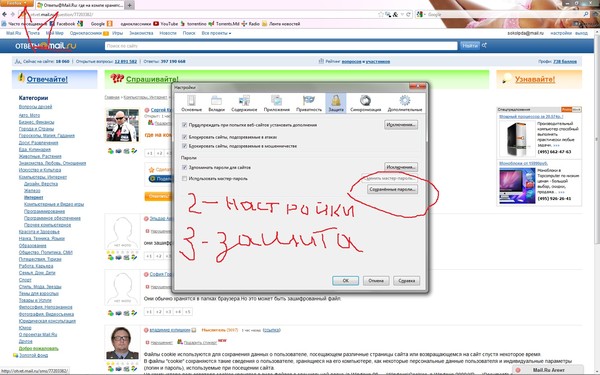Open the настройки link in page header
Screen dimensions: 600x375
[561, 33]
